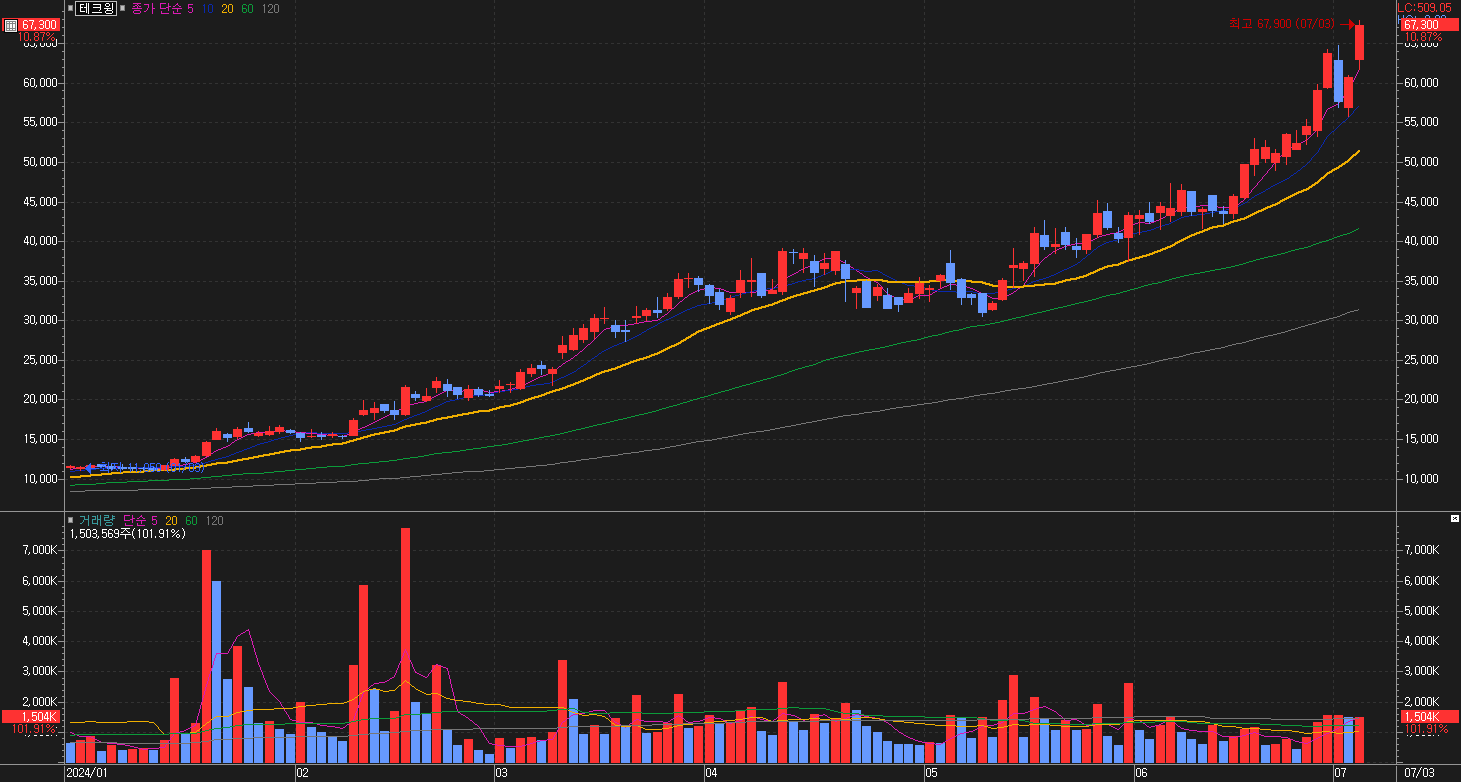1461x782 pixels.
Task: Click the 7,000K label on the left volume axis
Action: point(41,550)
